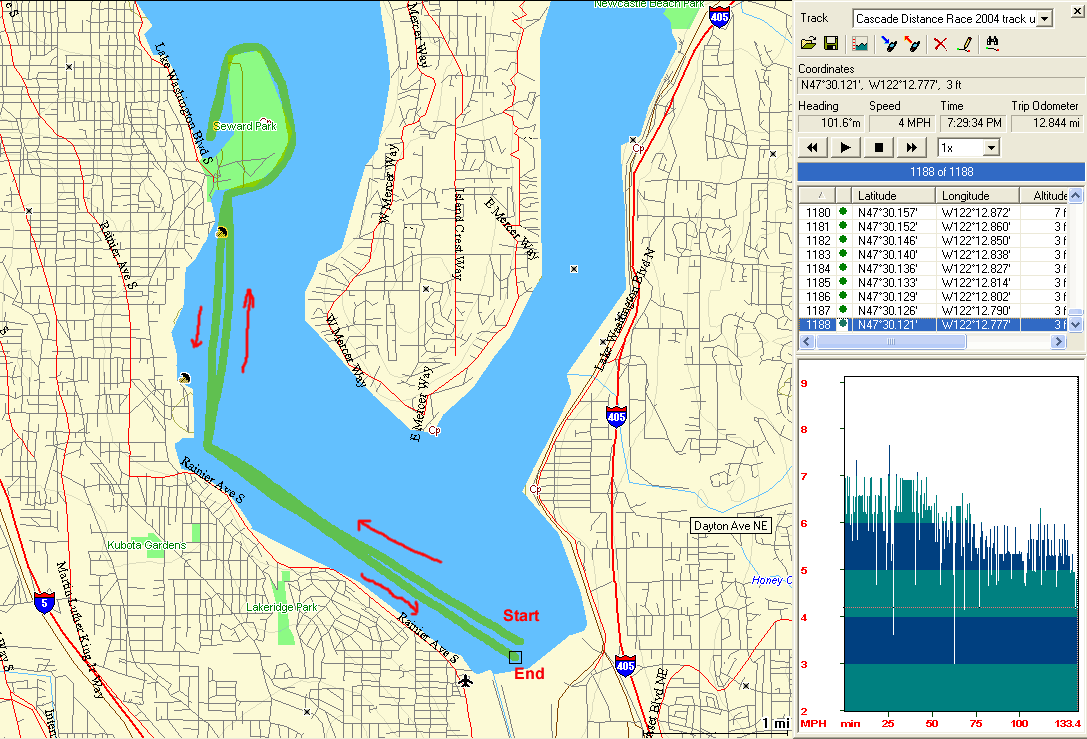
Task: Open the track profile graph icon
Action: [859, 43]
